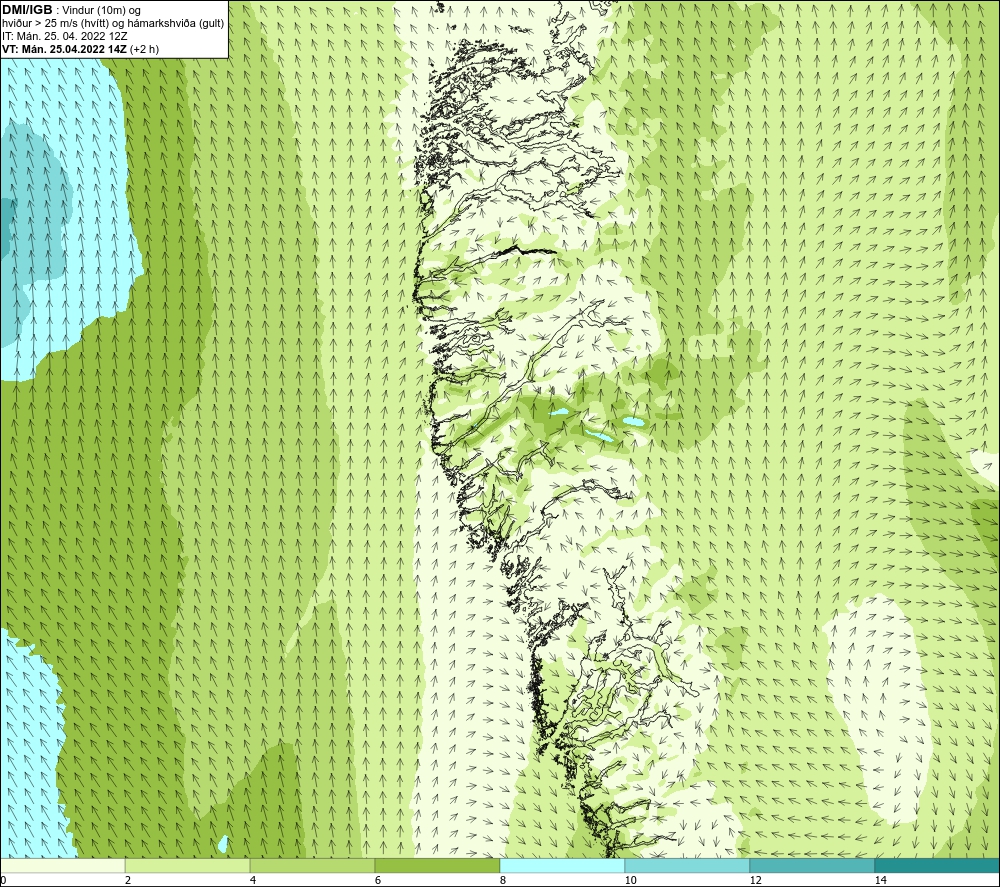1000x887 pixels.
Task: Click the scale label '2'
Action: click(128, 880)
